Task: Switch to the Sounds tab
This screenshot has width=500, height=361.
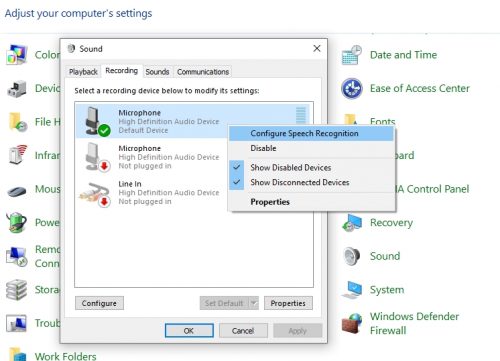Action: coord(157,72)
